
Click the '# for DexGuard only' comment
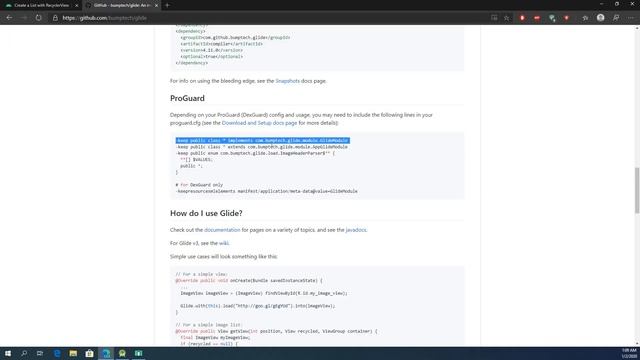click(199, 185)
